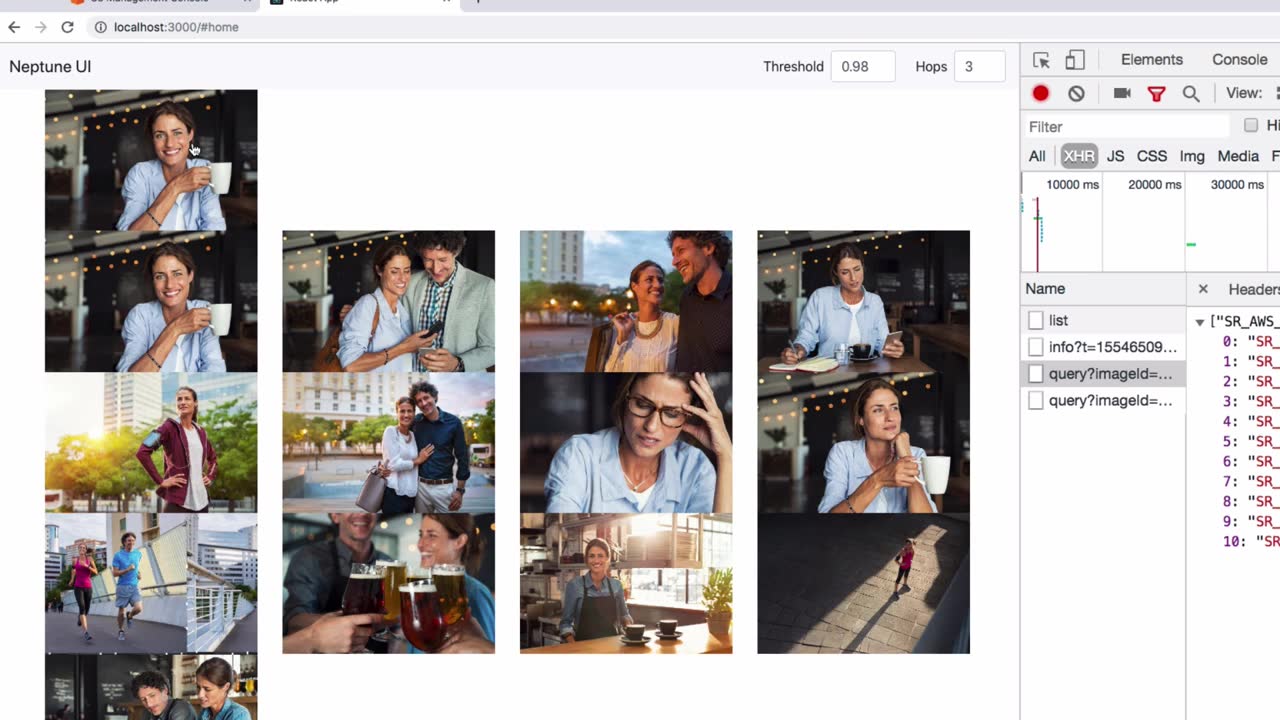Click the 20000 ms timeline label
This screenshot has width=1280, height=720.
tap(1154, 184)
